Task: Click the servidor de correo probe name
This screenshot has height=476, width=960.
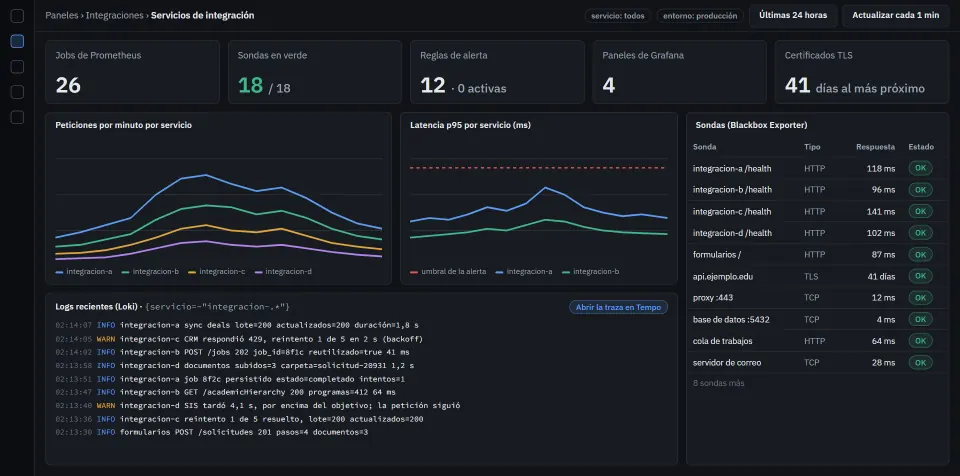Action: click(x=727, y=363)
